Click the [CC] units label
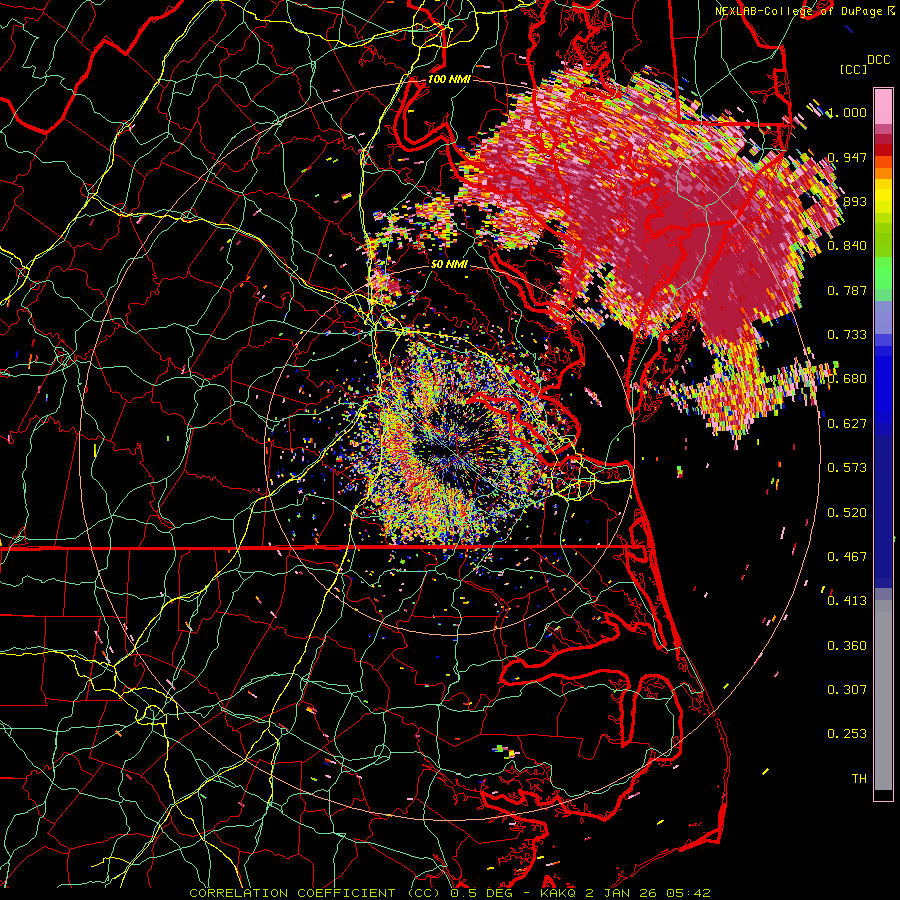The image size is (900, 900). coord(854,69)
